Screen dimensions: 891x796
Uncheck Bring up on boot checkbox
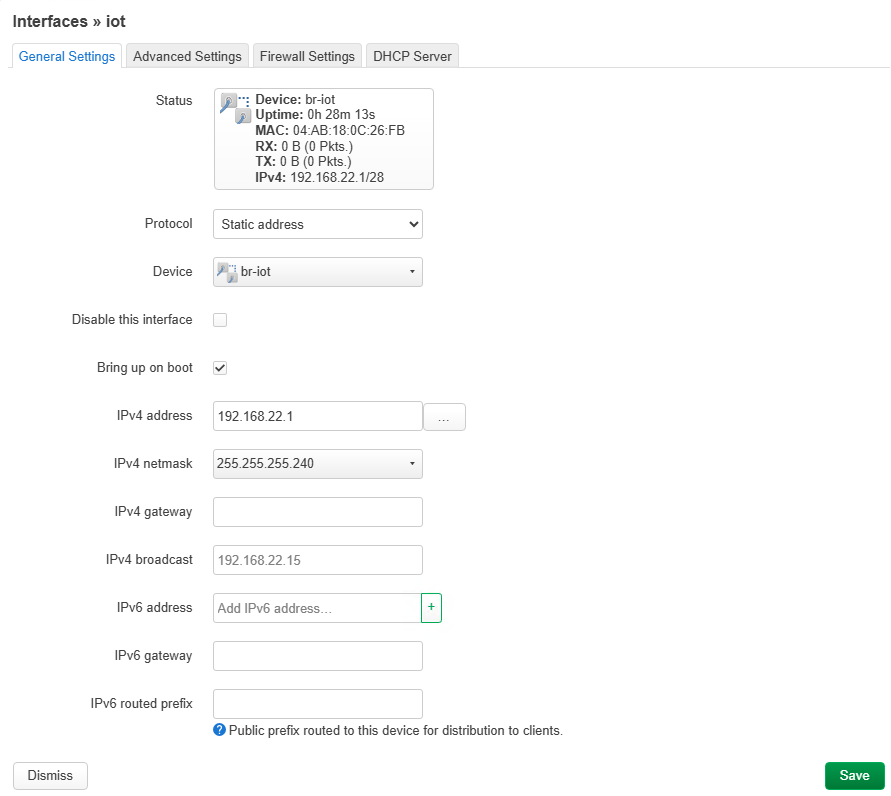220,368
